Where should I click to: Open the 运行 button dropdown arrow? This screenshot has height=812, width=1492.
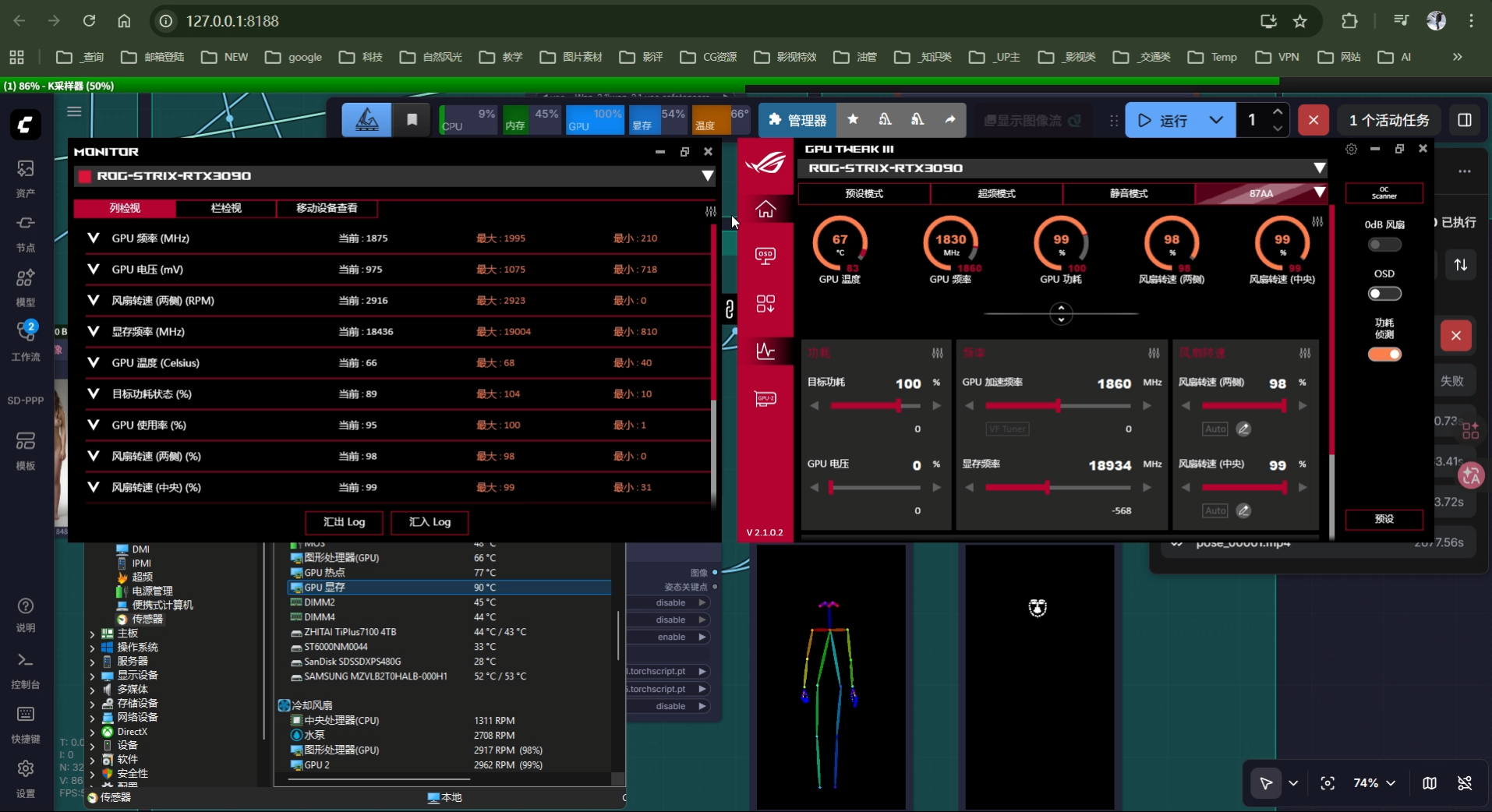[x=1216, y=120]
